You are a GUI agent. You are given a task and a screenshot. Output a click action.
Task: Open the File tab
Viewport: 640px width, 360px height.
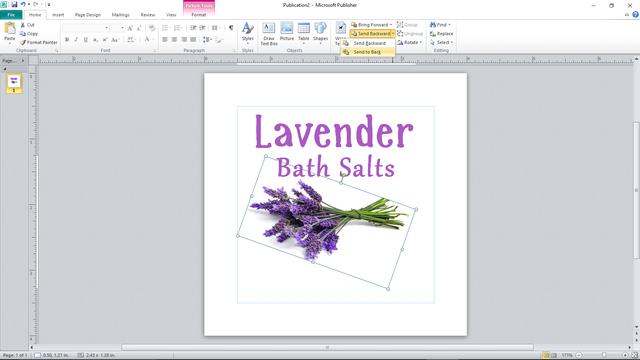11,15
